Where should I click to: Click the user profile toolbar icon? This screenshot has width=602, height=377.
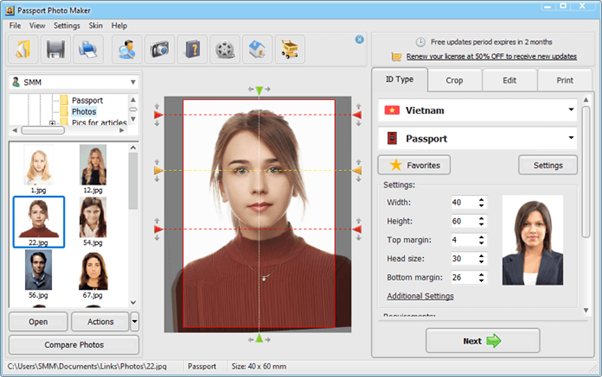tap(127, 49)
